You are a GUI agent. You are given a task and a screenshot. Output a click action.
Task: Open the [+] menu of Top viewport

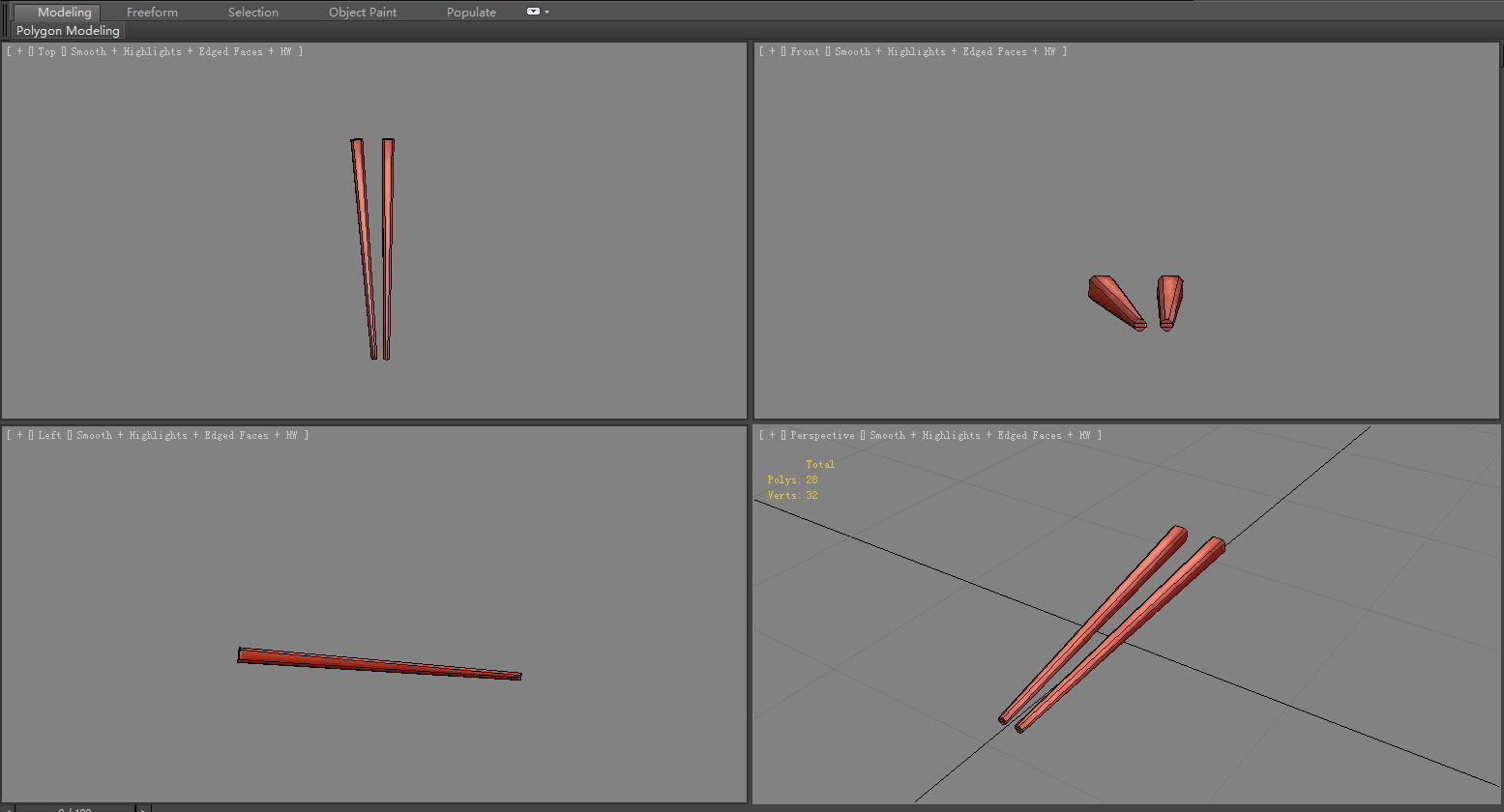(19, 51)
